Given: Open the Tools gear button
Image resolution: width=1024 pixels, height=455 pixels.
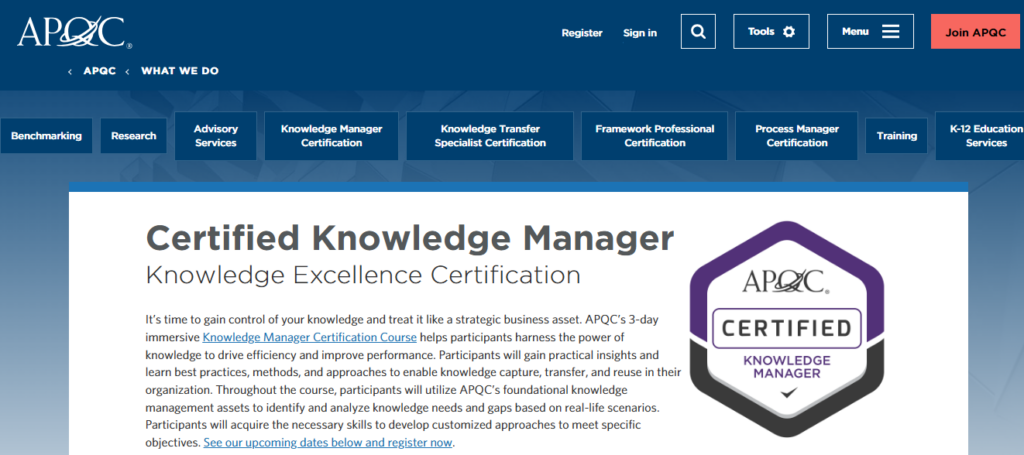Looking at the screenshot, I should [771, 31].
